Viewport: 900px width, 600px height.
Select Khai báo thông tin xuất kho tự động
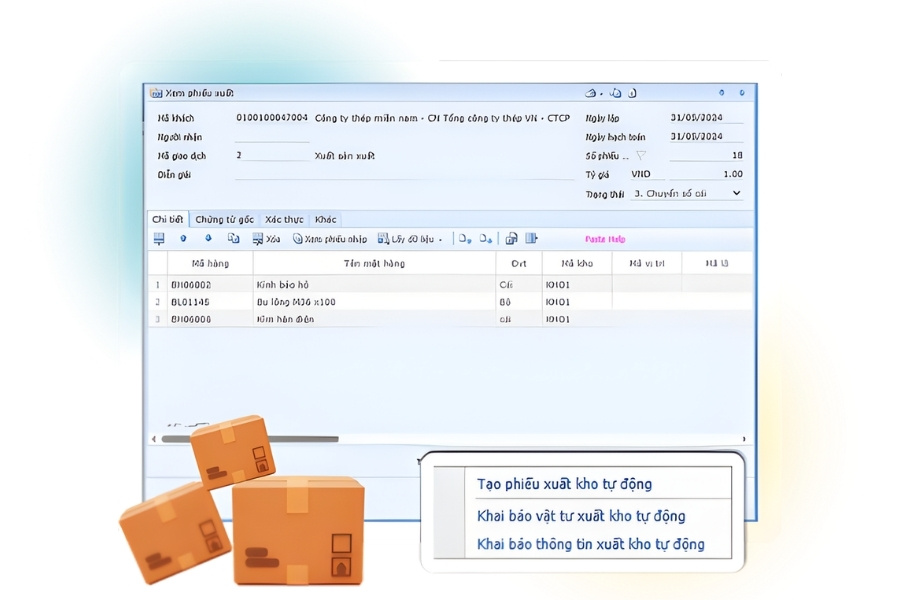coord(591,544)
